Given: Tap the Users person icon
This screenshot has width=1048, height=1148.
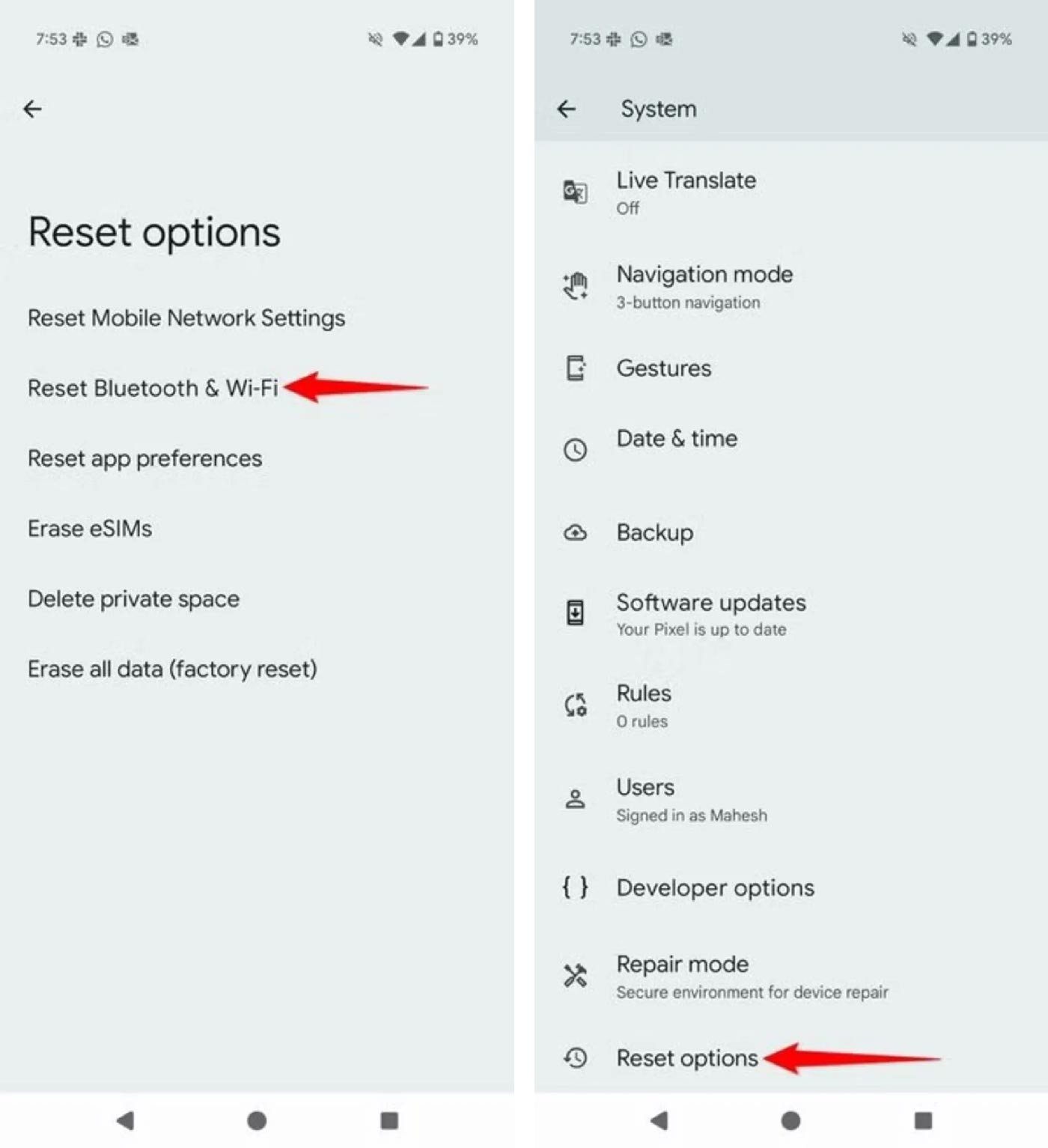Looking at the screenshot, I should [x=575, y=799].
